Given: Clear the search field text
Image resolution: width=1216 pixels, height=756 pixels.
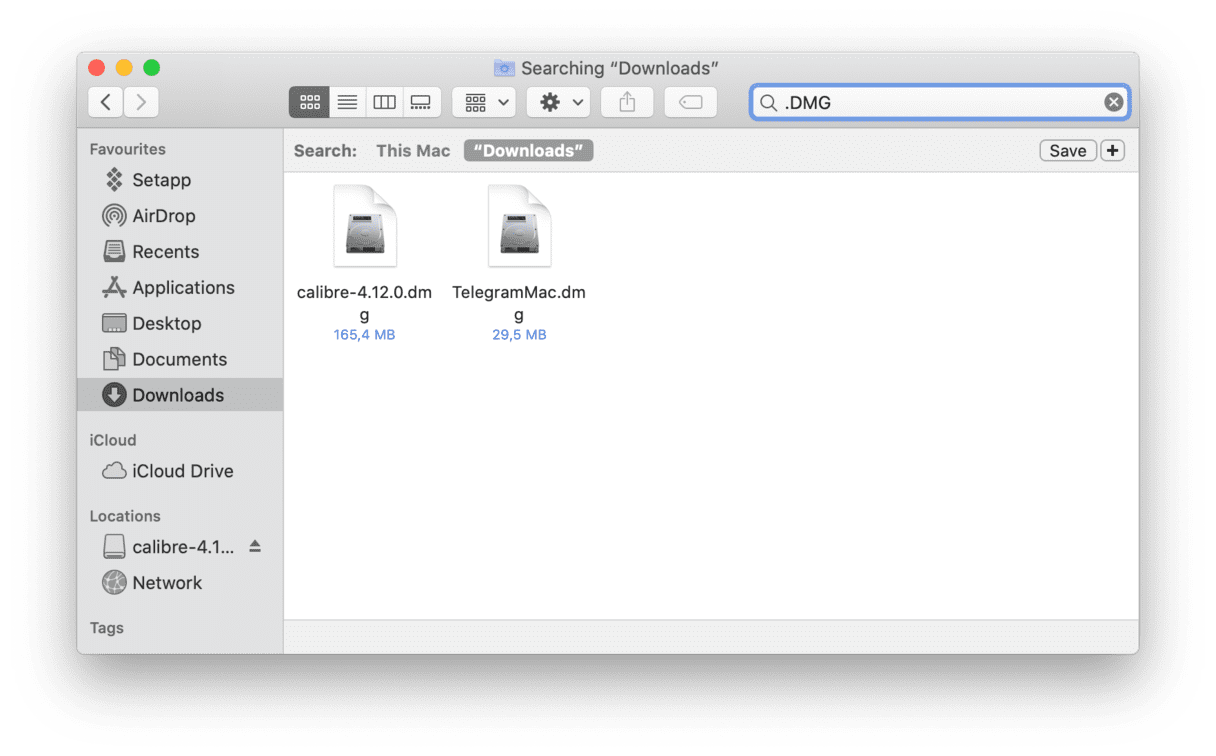Looking at the screenshot, I should 1113,102.
